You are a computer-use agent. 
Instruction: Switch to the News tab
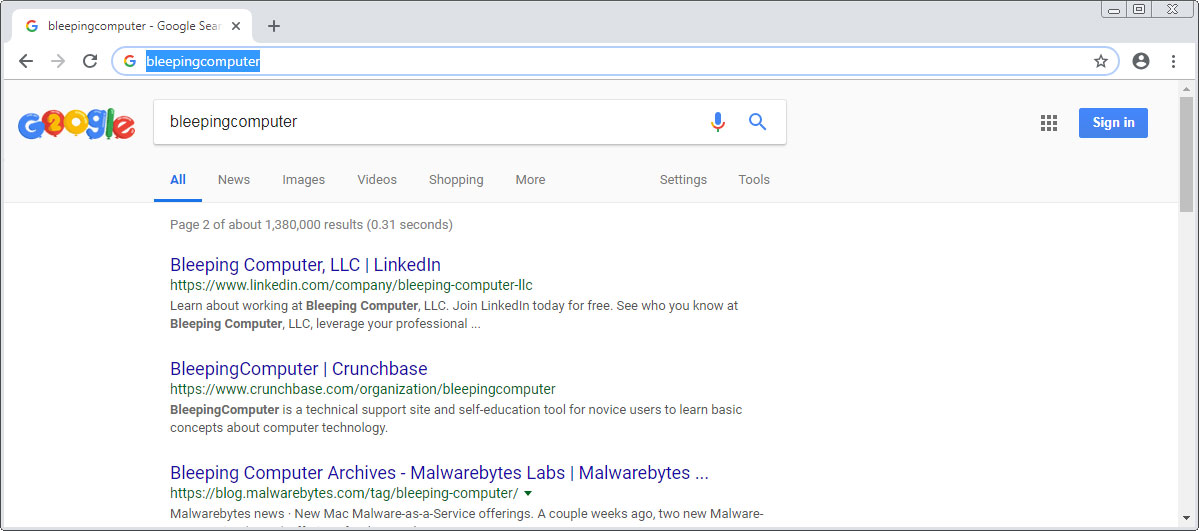(x=234, y=180)
